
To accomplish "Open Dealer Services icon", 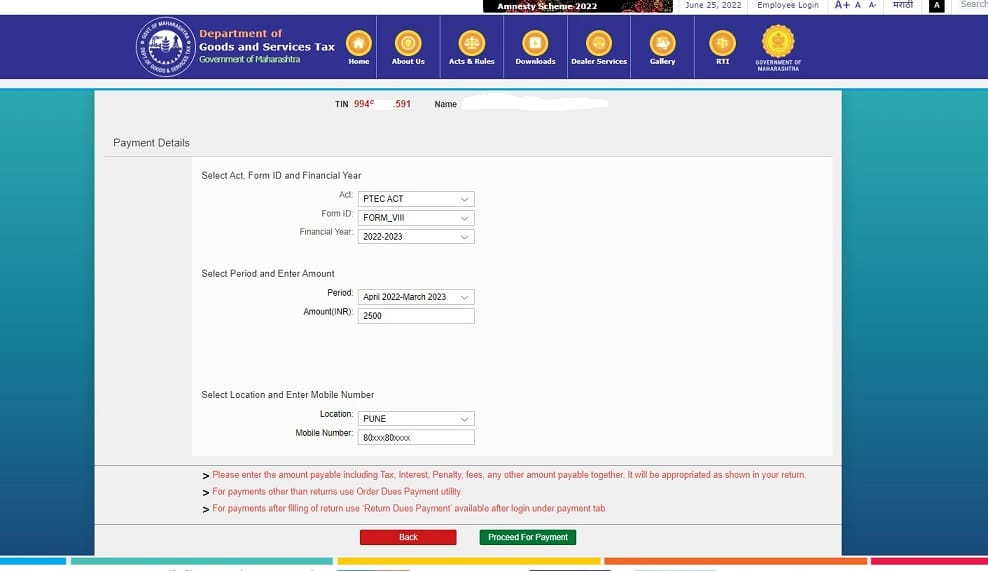I will point(598,43).
